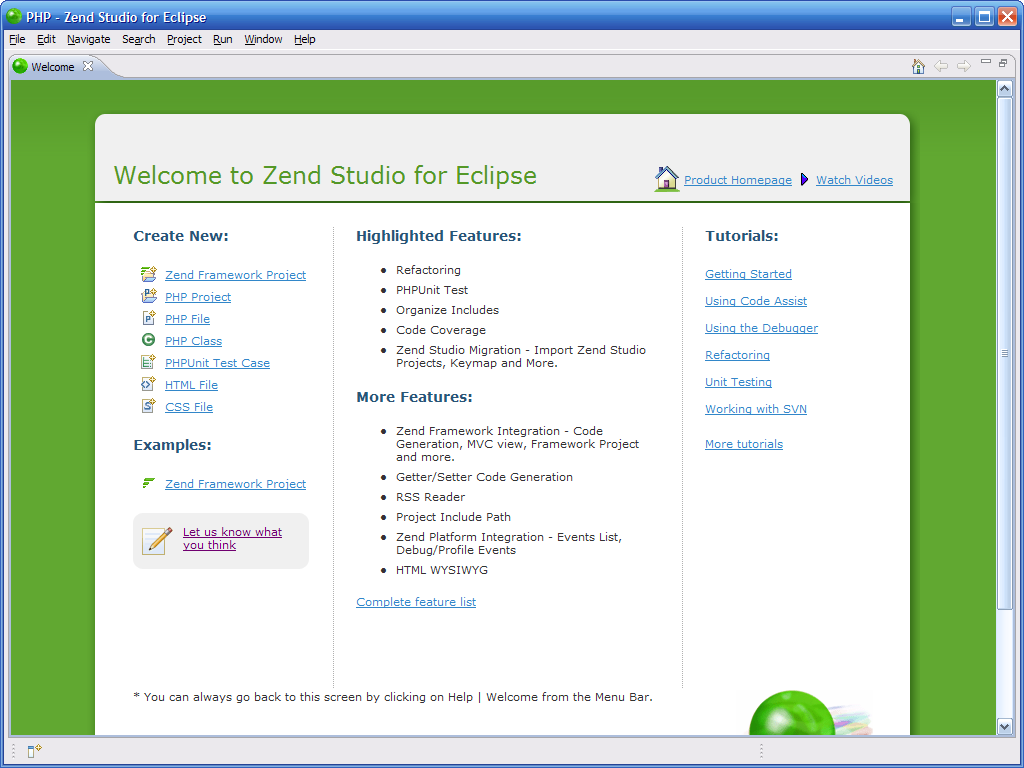1024x768 pixels.
Task: Maximize the Zend Studio window
Action: [x=984, y=16]
